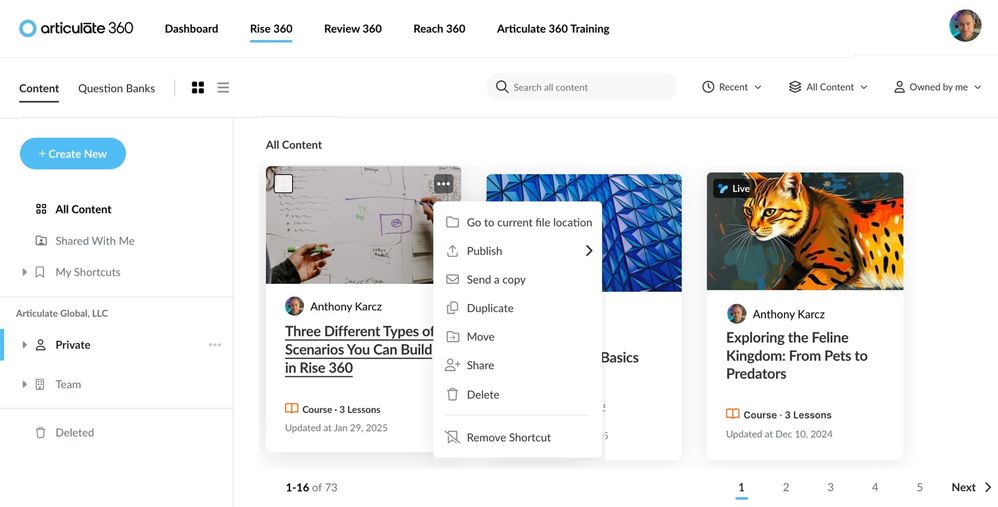Open the cat image course thumbnail
This screenshot has height=507, width=998.
805,231
